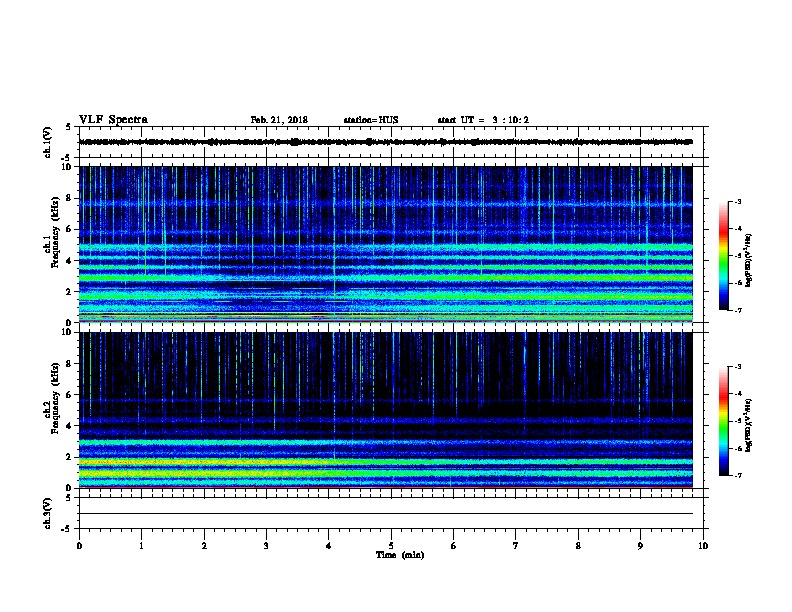792x612 pixels.
Task: Click the 'station=HUS' label
Action: click(371, 120)
